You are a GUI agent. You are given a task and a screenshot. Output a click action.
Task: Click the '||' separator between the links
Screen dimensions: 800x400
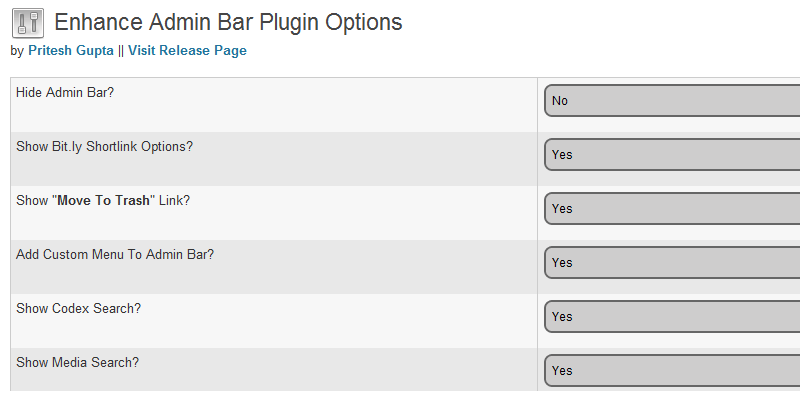[121, 50]
